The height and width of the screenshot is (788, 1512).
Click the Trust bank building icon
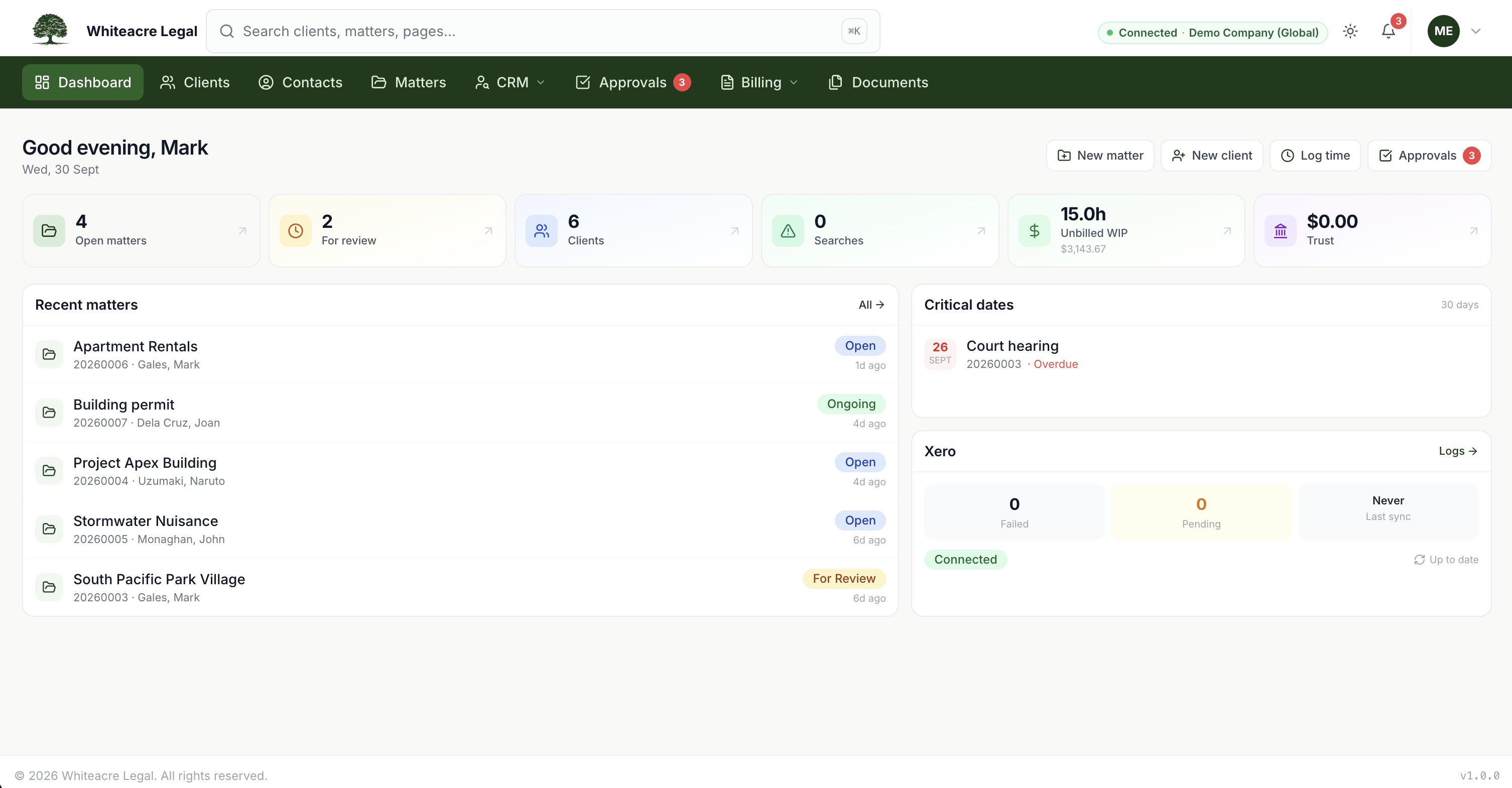(x=1280, y=230)
